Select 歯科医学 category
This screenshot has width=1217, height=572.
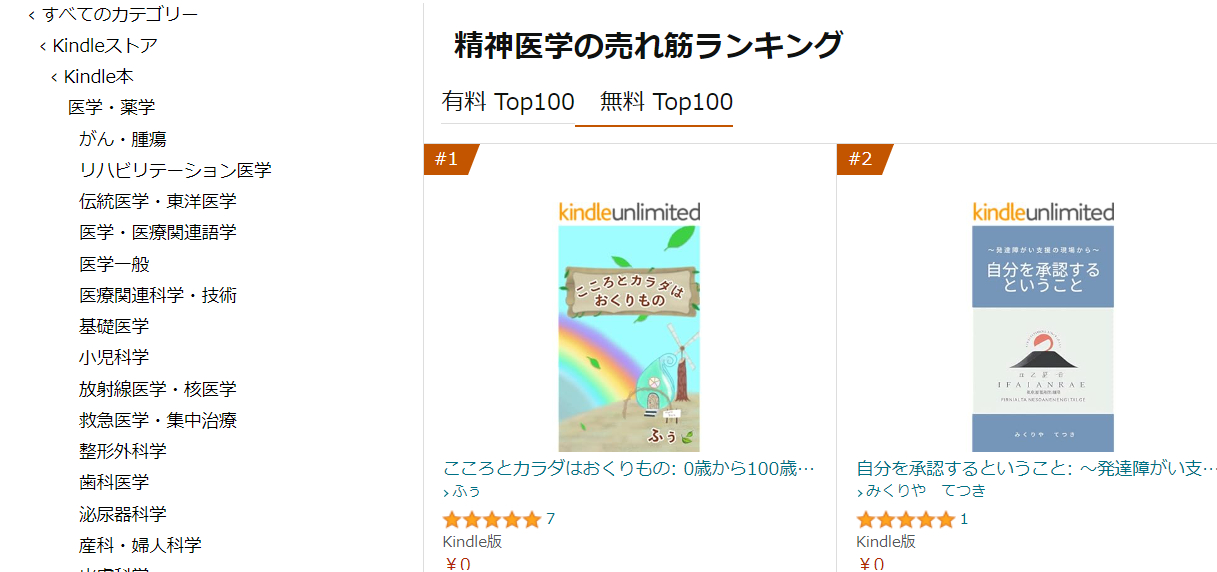pos(114,482)
